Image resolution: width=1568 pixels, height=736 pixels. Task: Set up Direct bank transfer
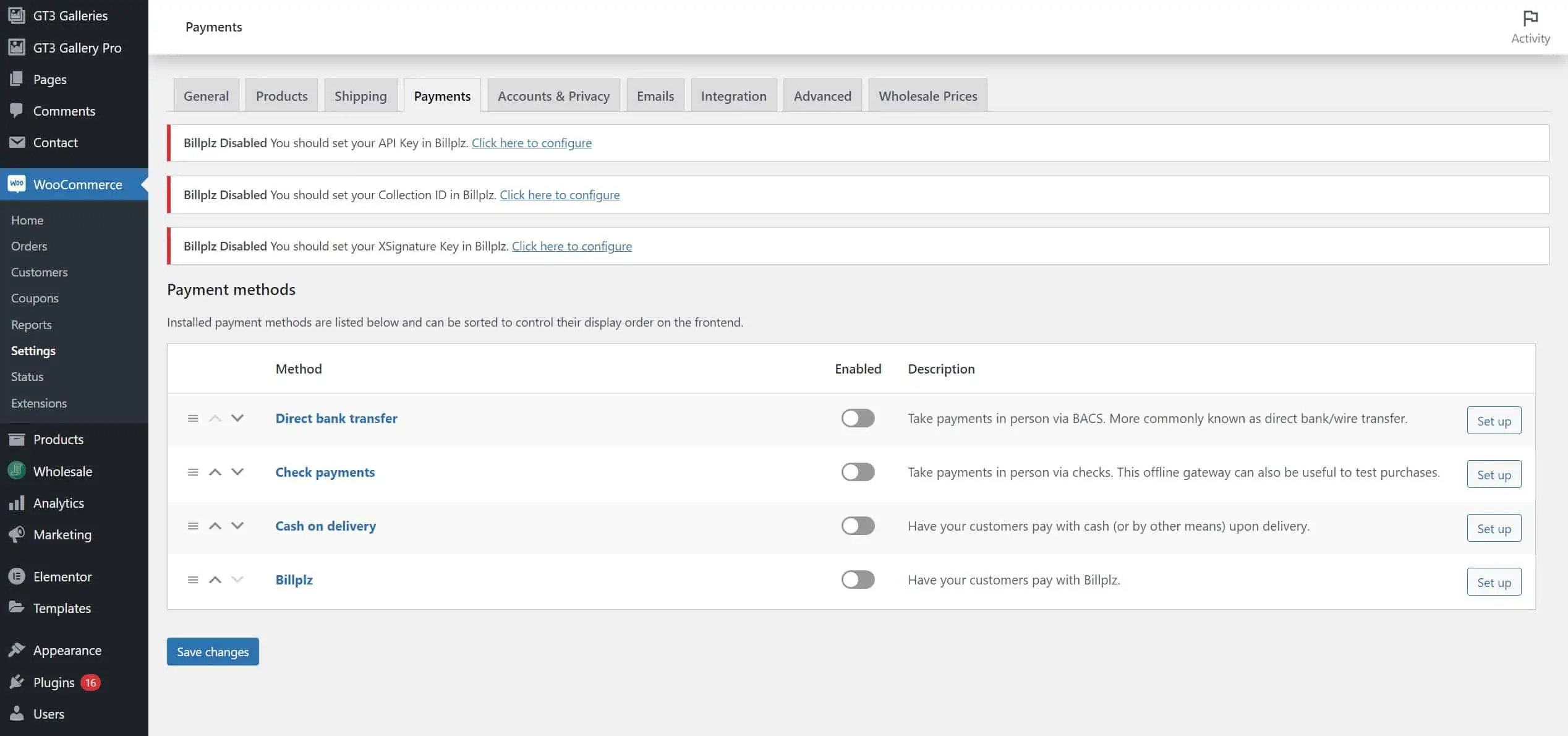pos(1494,421)
